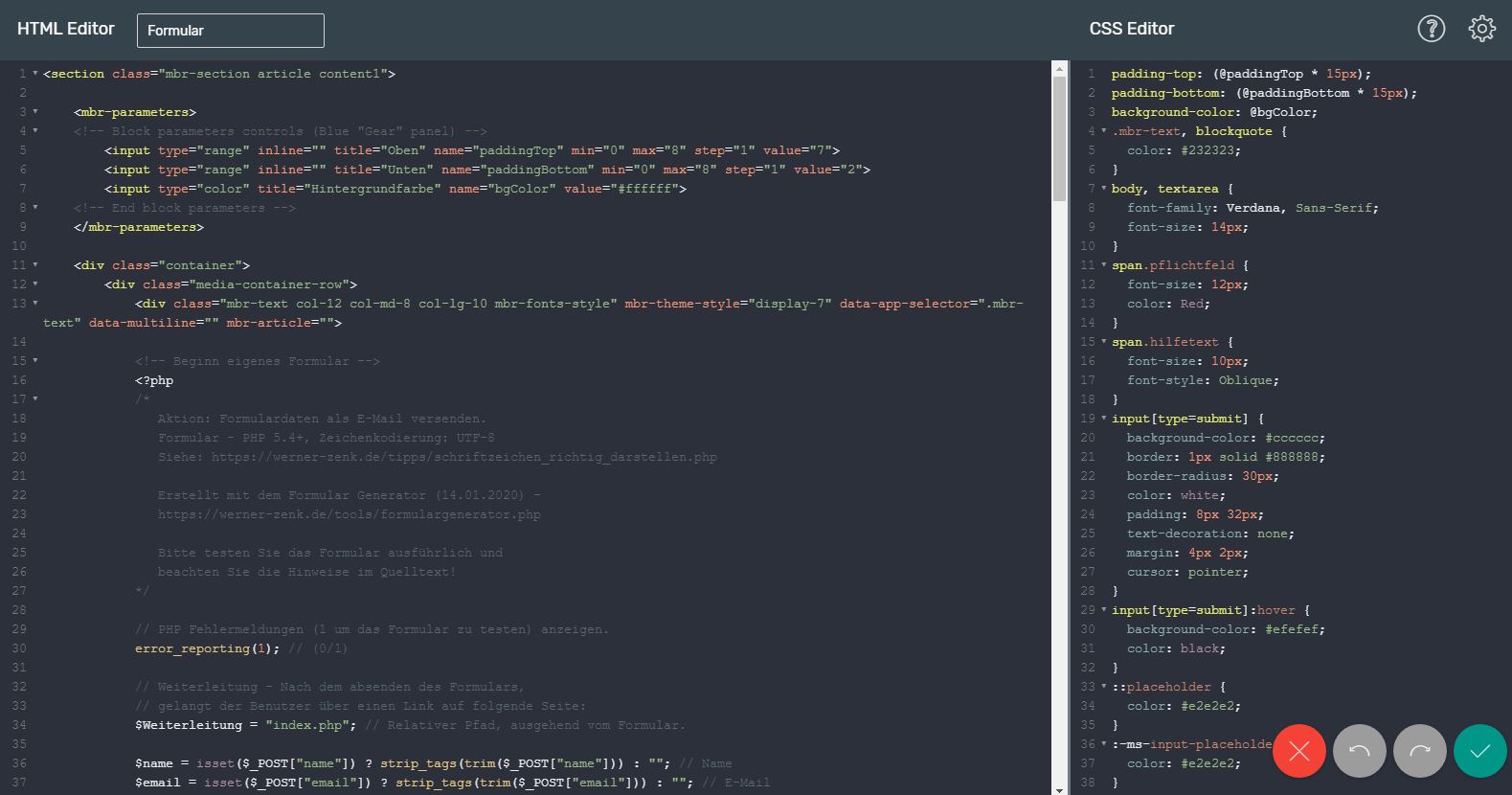Open the help question mark icon
This screenshot has height=795, width=1512.
point(1431,29)
